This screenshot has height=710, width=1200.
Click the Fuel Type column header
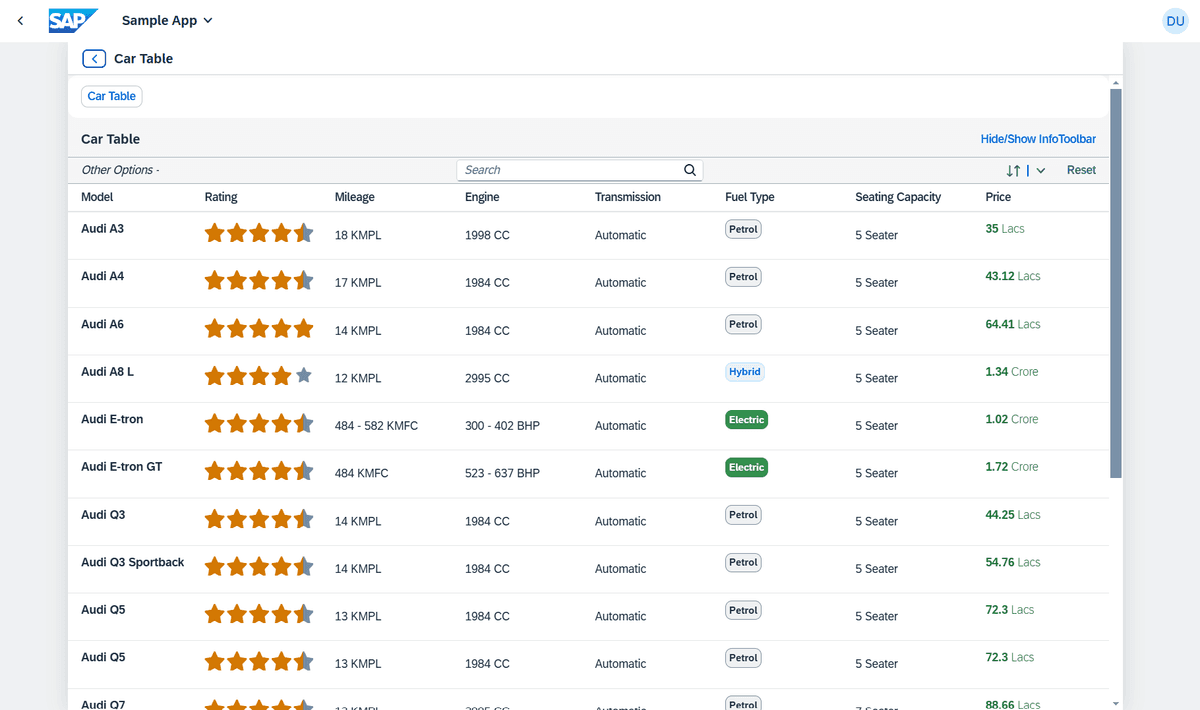point(750,197)
